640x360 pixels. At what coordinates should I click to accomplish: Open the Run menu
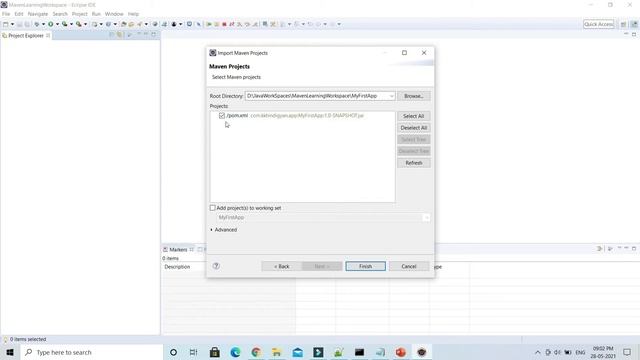coord(96,14)
